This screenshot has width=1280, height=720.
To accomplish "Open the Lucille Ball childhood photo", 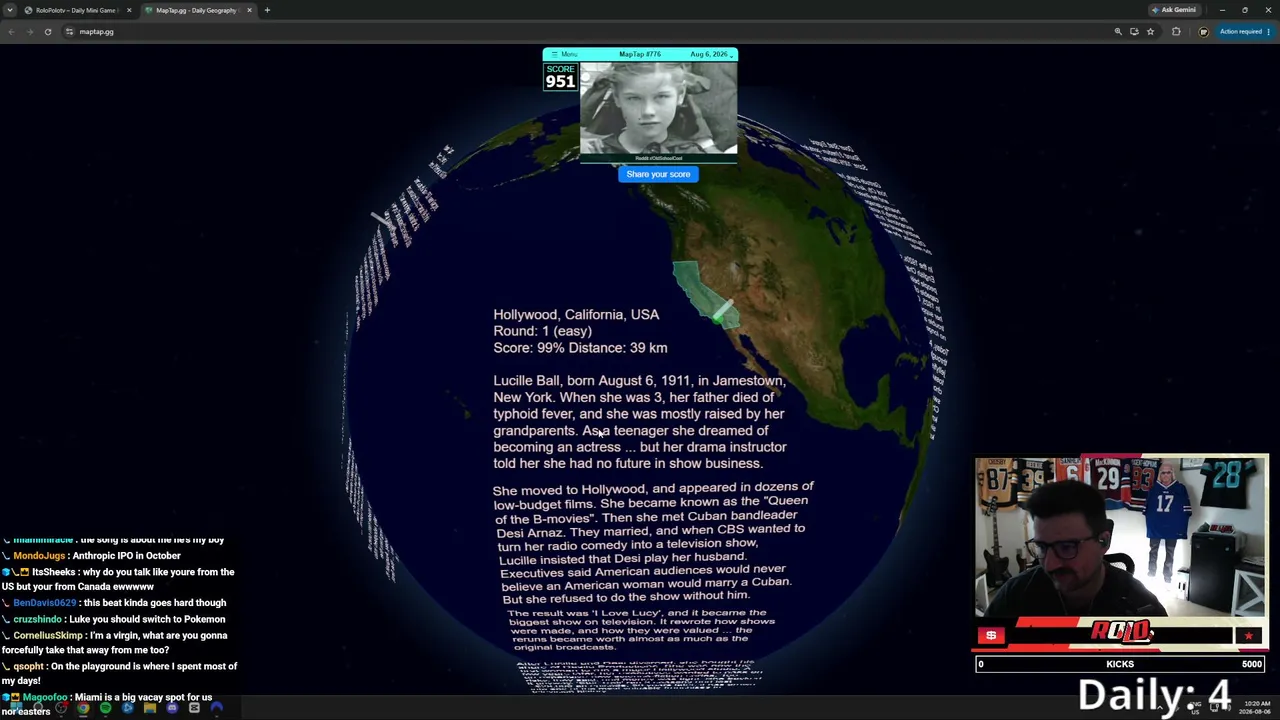I will pyautogui.click(x=658, y=110).
